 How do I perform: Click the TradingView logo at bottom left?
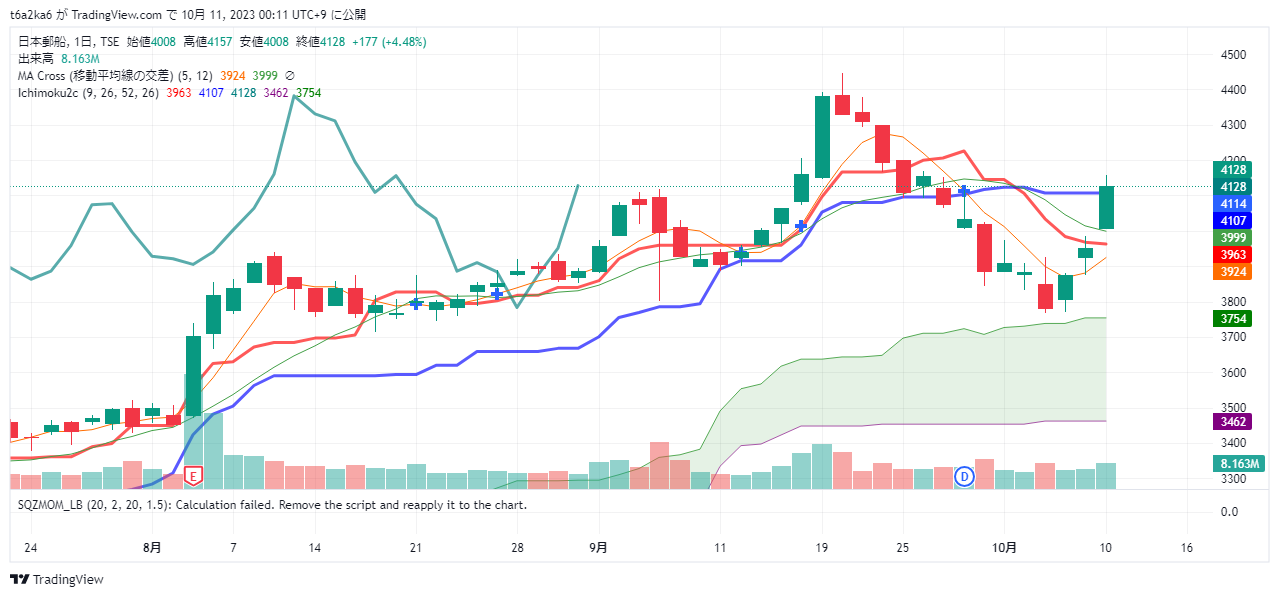point(57,580)
